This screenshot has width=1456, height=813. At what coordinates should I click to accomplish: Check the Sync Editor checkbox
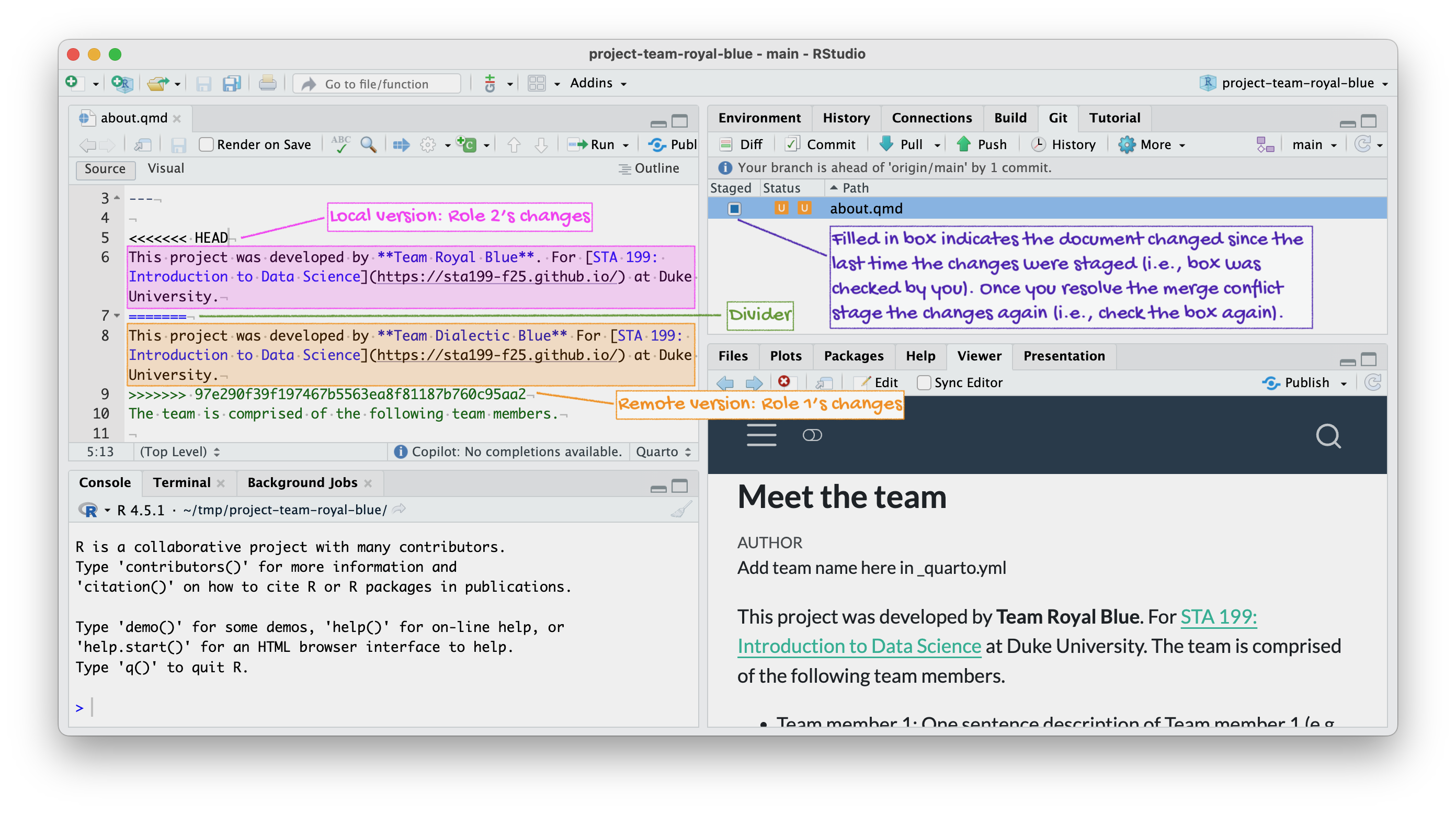924,383
